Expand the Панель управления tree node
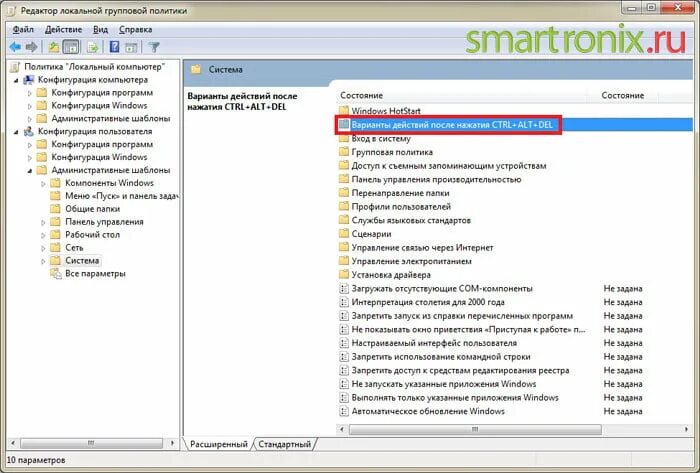 pos(43,222)
